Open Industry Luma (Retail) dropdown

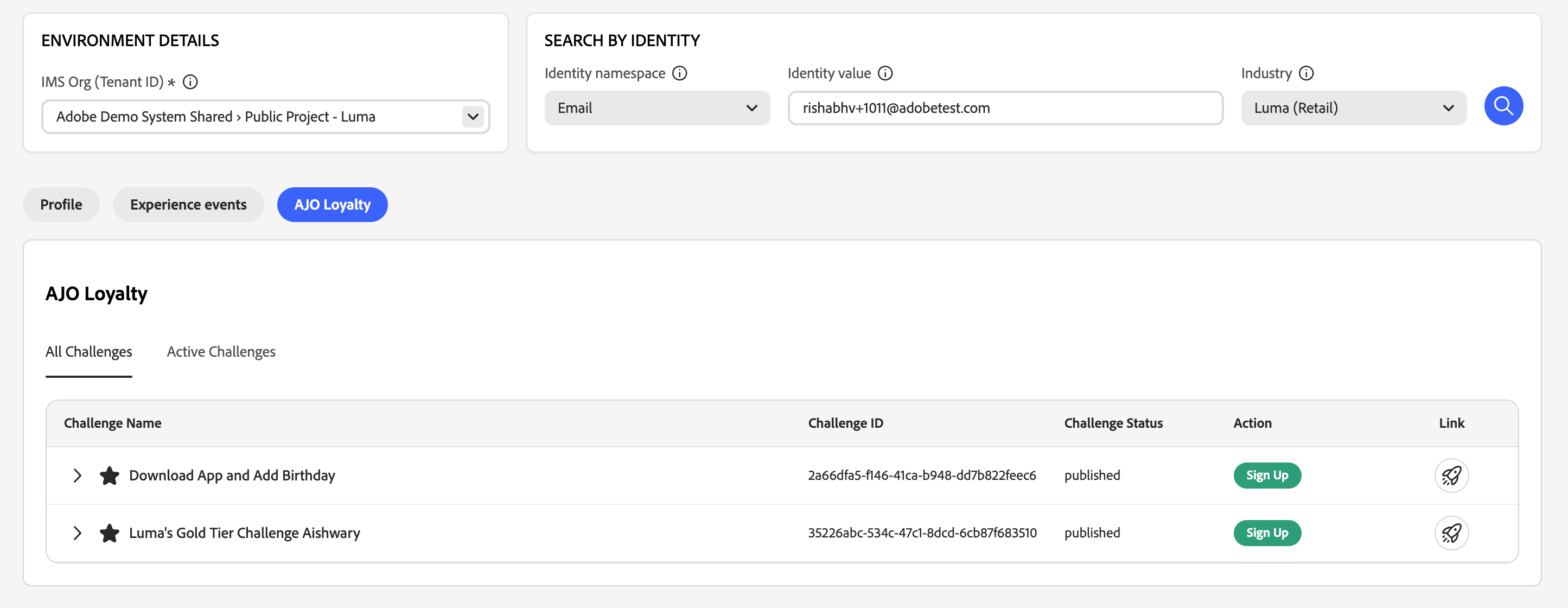[1353, 108]
